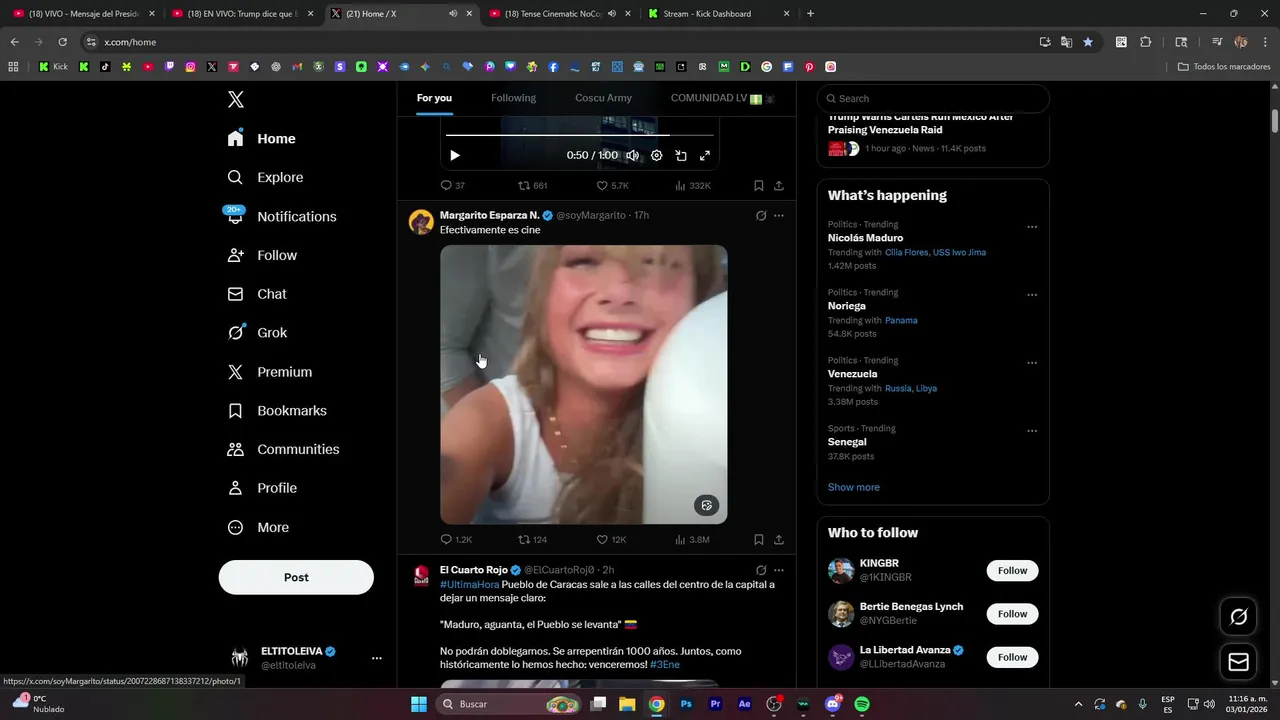
Task: Toggle picture-in-picture on video
Action: pyautogui.click(x=681, y=155)
